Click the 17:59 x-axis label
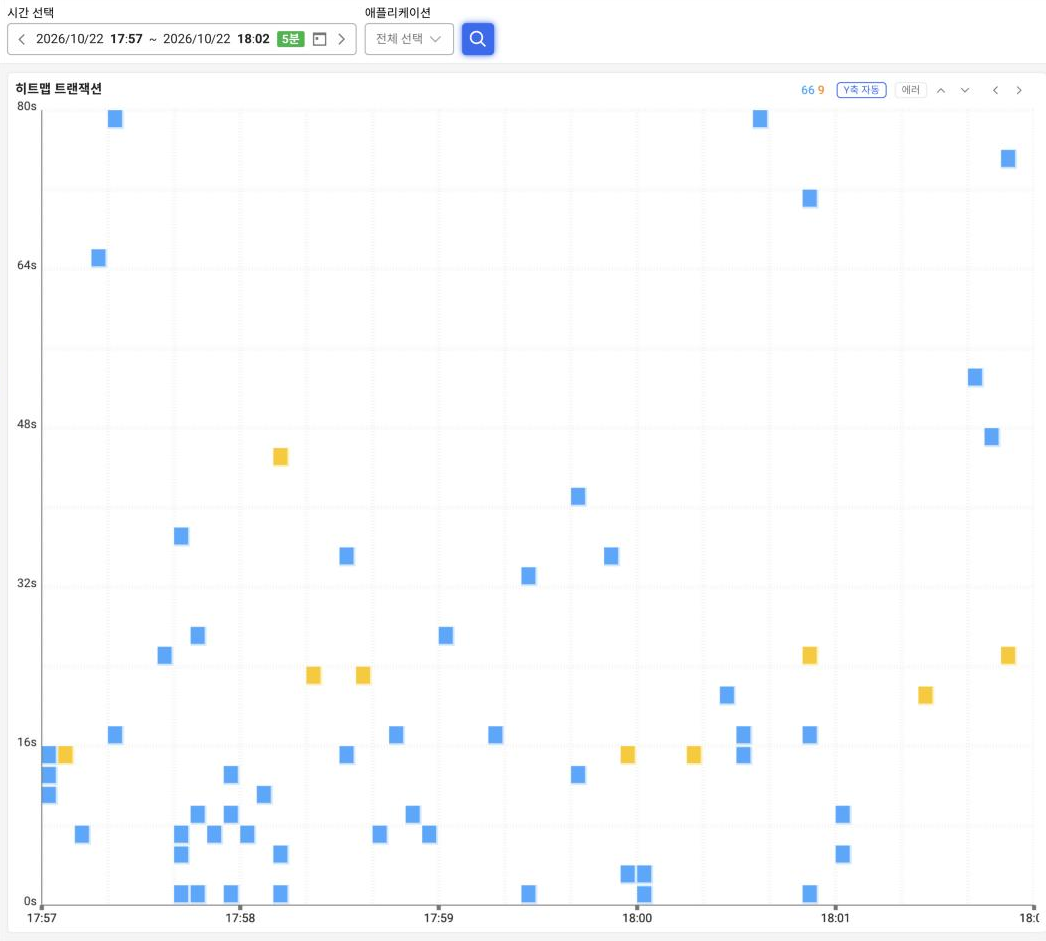 click(438, 918)
